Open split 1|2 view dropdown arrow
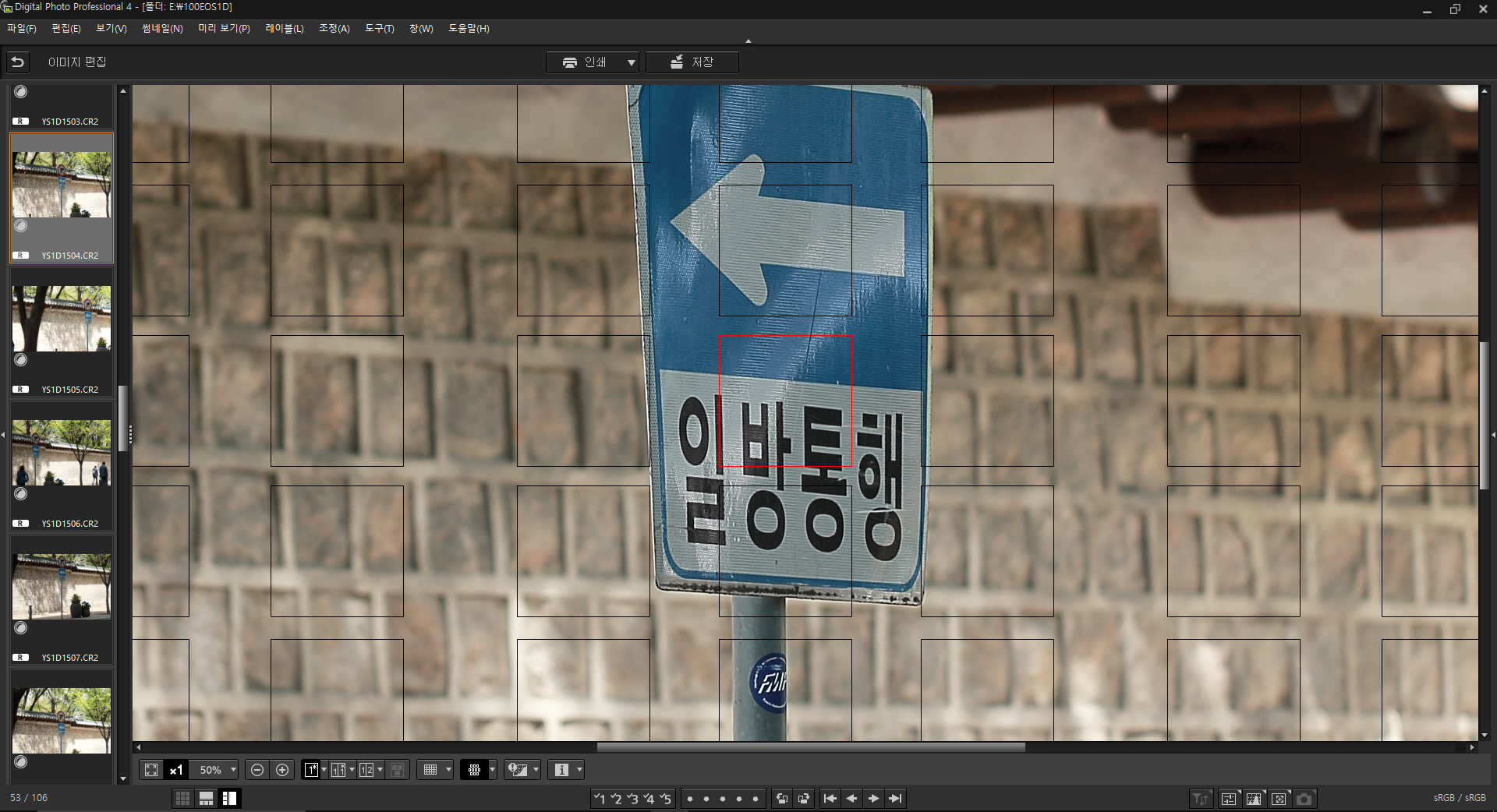 click(x=380, y=770)
